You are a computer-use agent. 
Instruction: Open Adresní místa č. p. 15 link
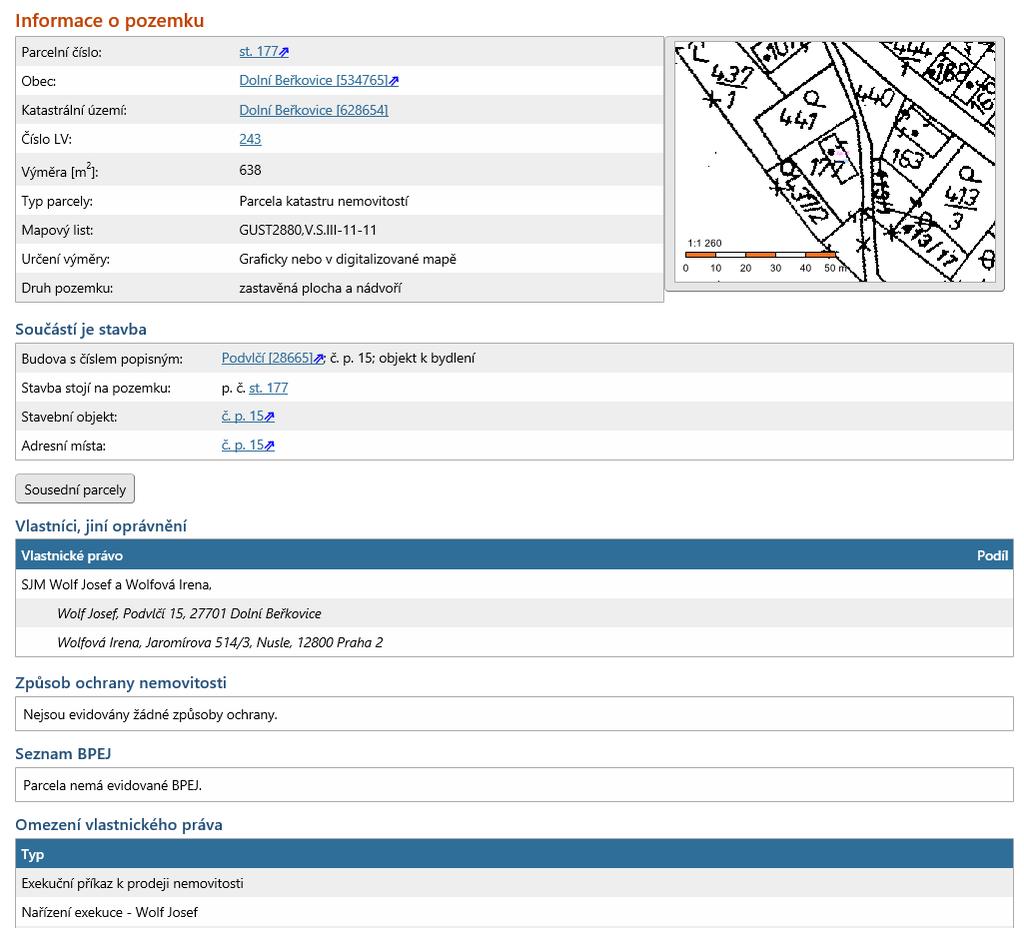242,445
